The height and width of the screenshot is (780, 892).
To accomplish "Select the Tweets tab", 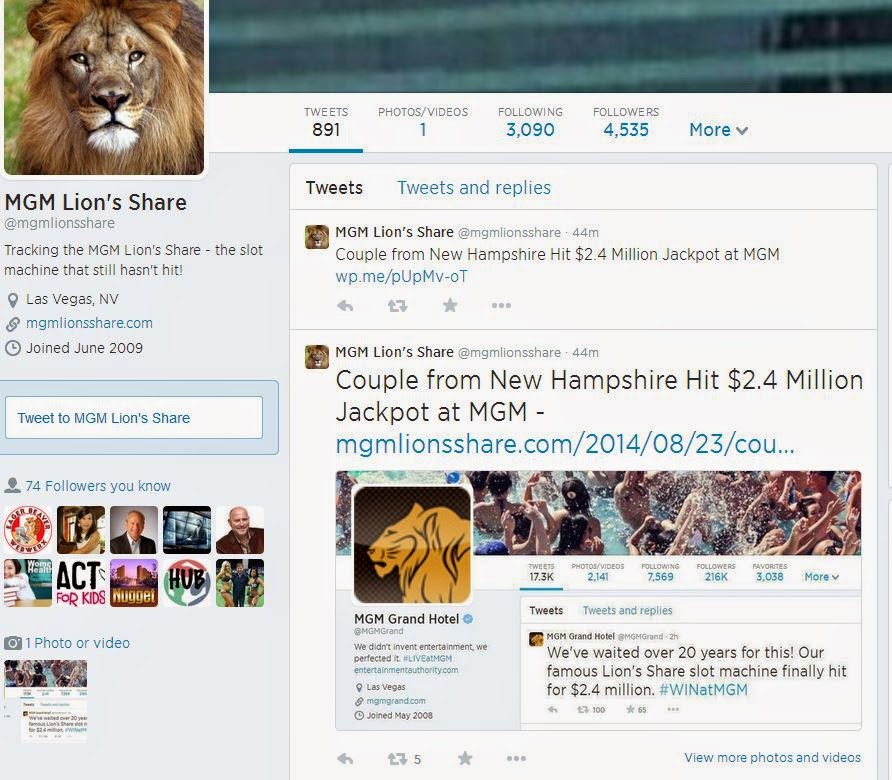I will [x=334, y=187].
